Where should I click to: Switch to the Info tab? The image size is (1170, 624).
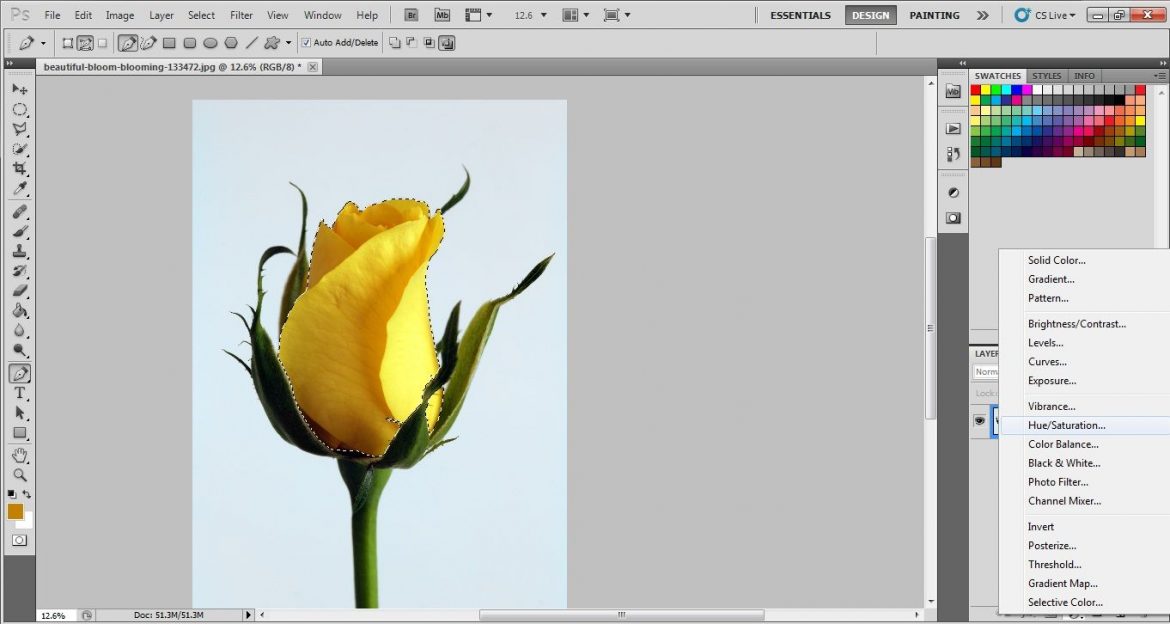[x=1083, y=75]
